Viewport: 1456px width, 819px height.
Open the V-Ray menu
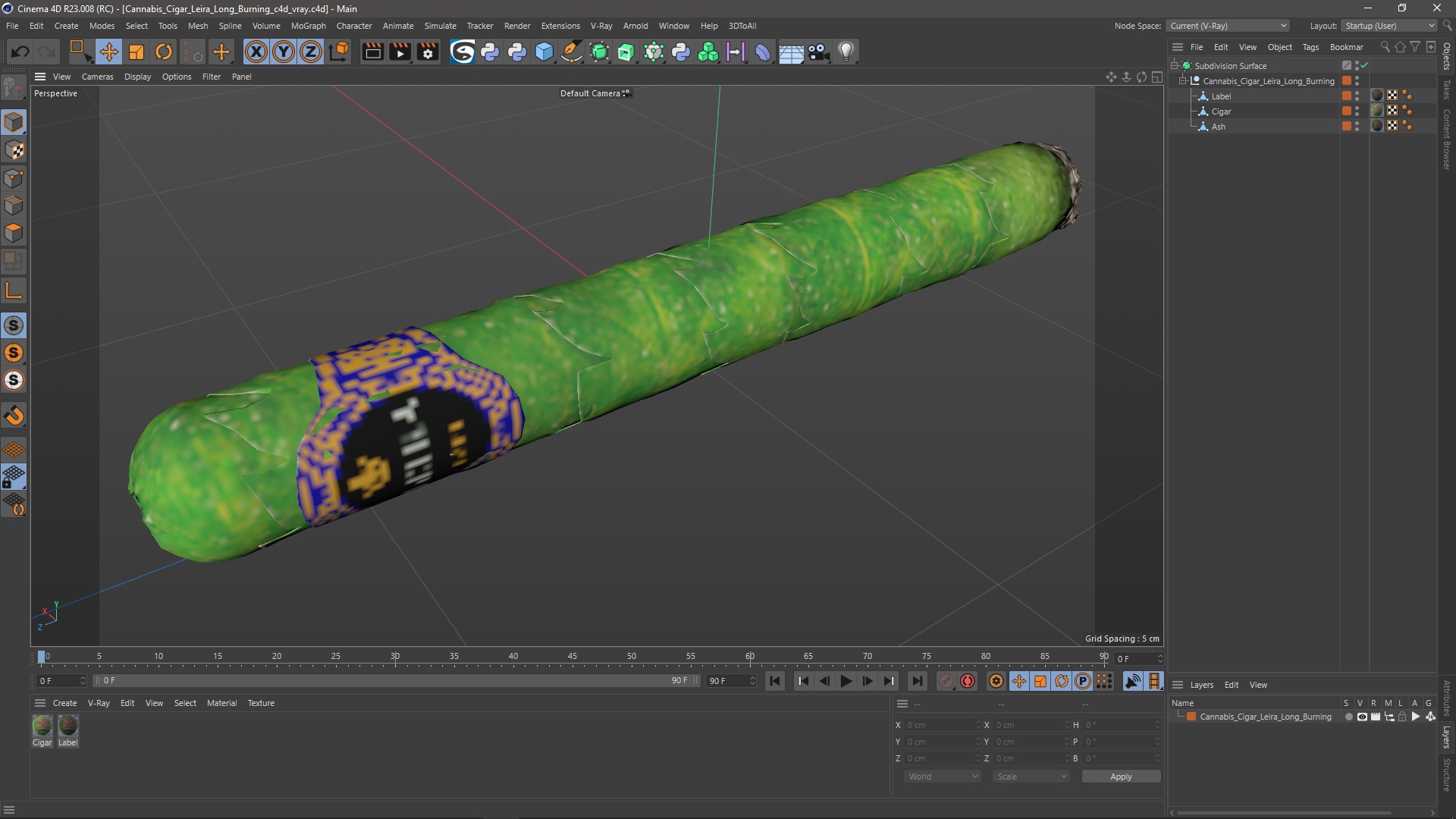coord(601,26)
